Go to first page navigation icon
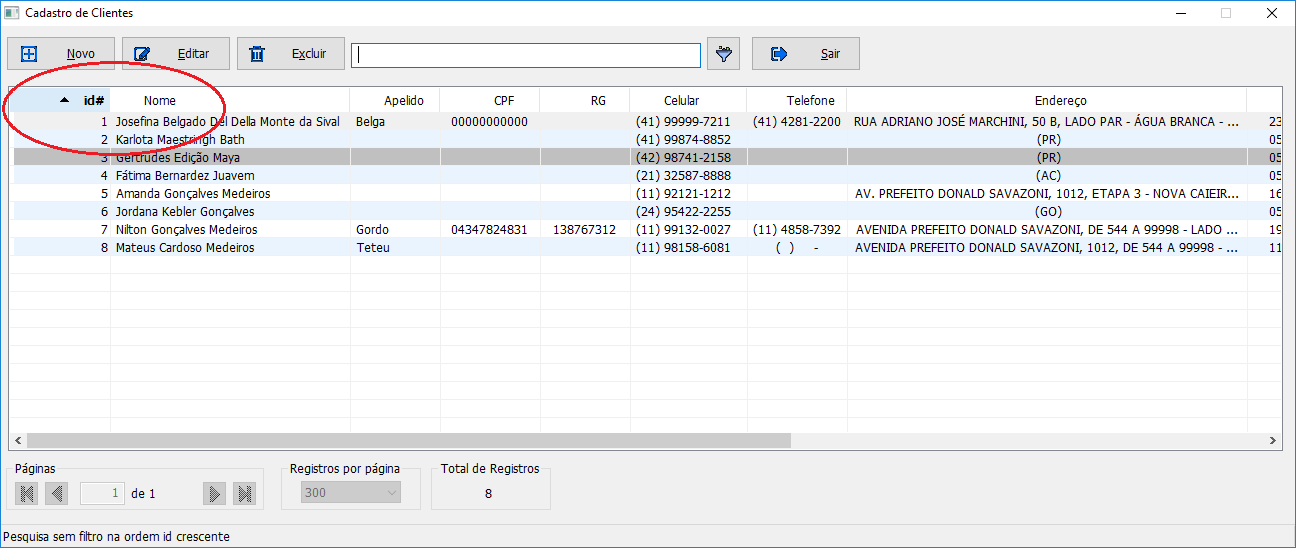 click(x=27, y=493)
